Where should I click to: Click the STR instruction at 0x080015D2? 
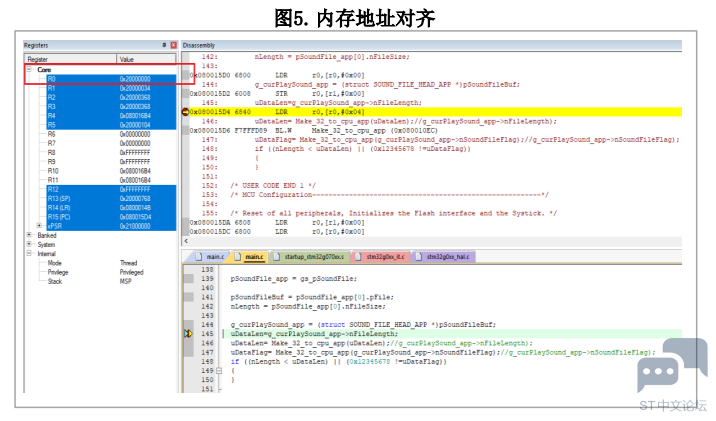click(x=277, y=94)
